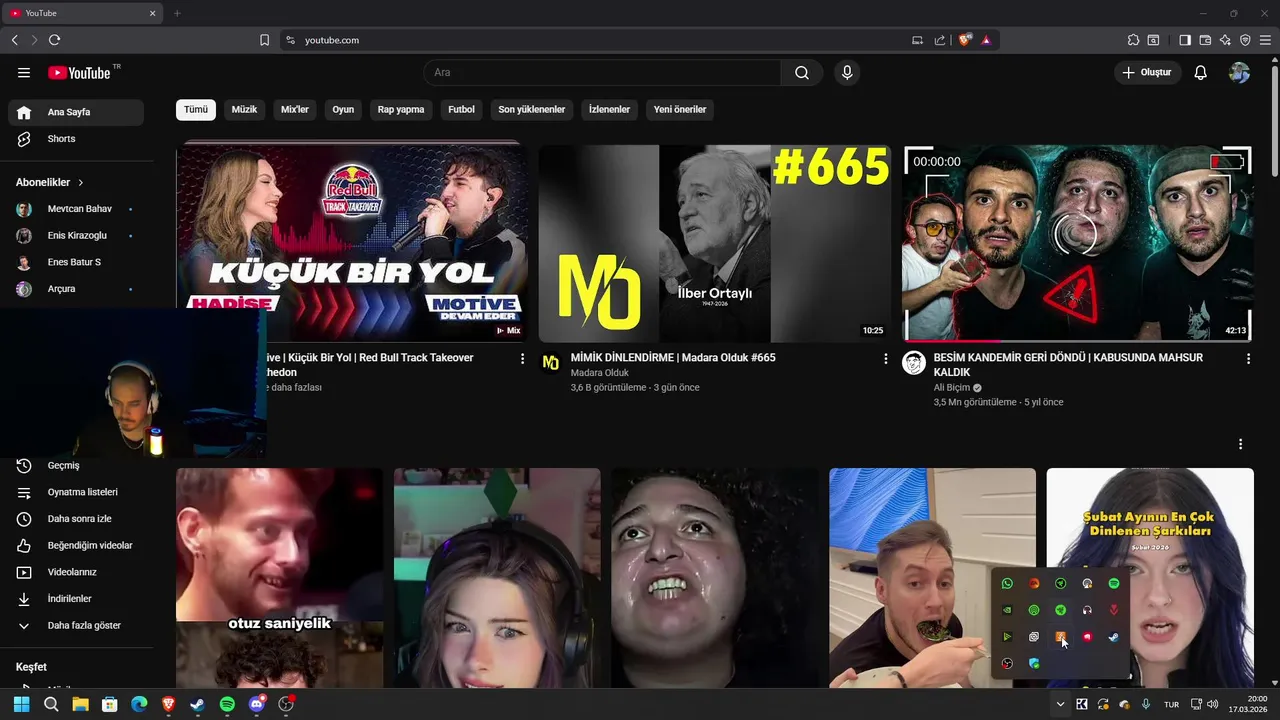The height and width of the screenshot is (720, 1280).
Task: Open the Steam icon in tray popup
Action: click(x=1114, y=637)
